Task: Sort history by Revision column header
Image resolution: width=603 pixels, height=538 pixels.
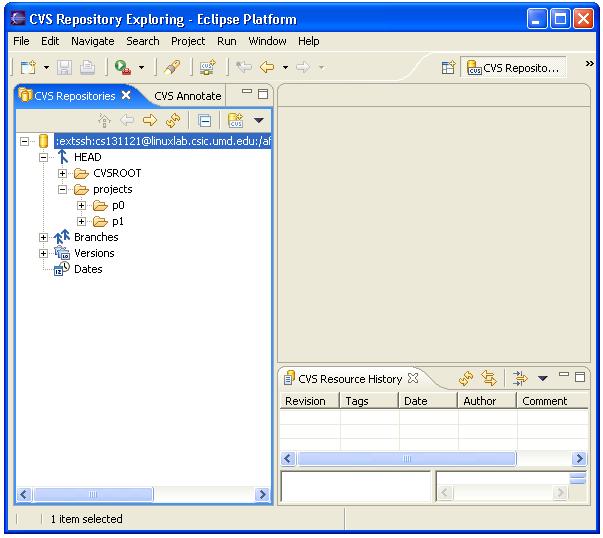Action: [x=310, y=401]
